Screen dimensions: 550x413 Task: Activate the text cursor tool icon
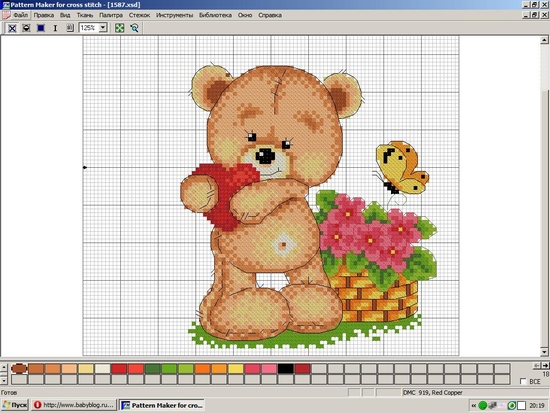(55, 28)
